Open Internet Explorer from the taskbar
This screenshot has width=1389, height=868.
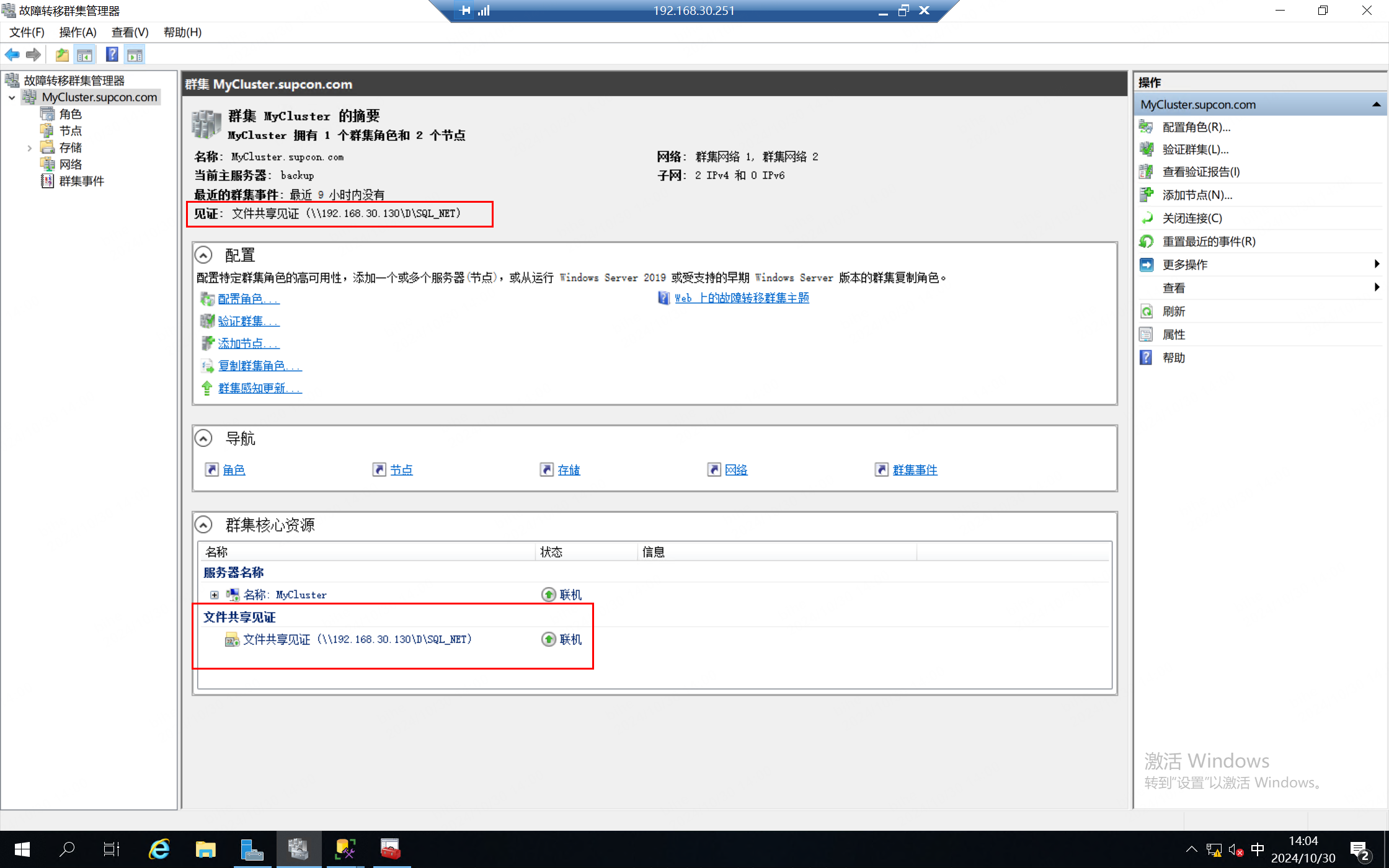pyautogui.click(x=159, y=849)
